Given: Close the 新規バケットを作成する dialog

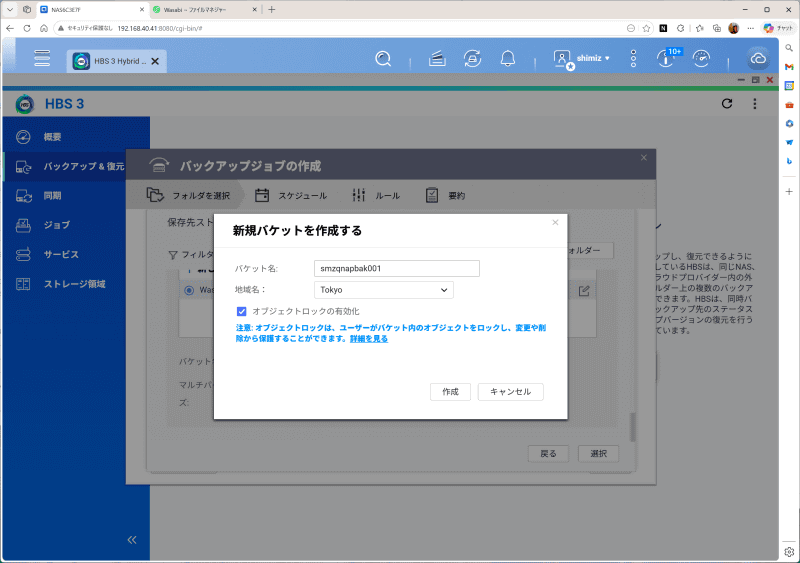Looking at the screenshot, I should [555, 223].
